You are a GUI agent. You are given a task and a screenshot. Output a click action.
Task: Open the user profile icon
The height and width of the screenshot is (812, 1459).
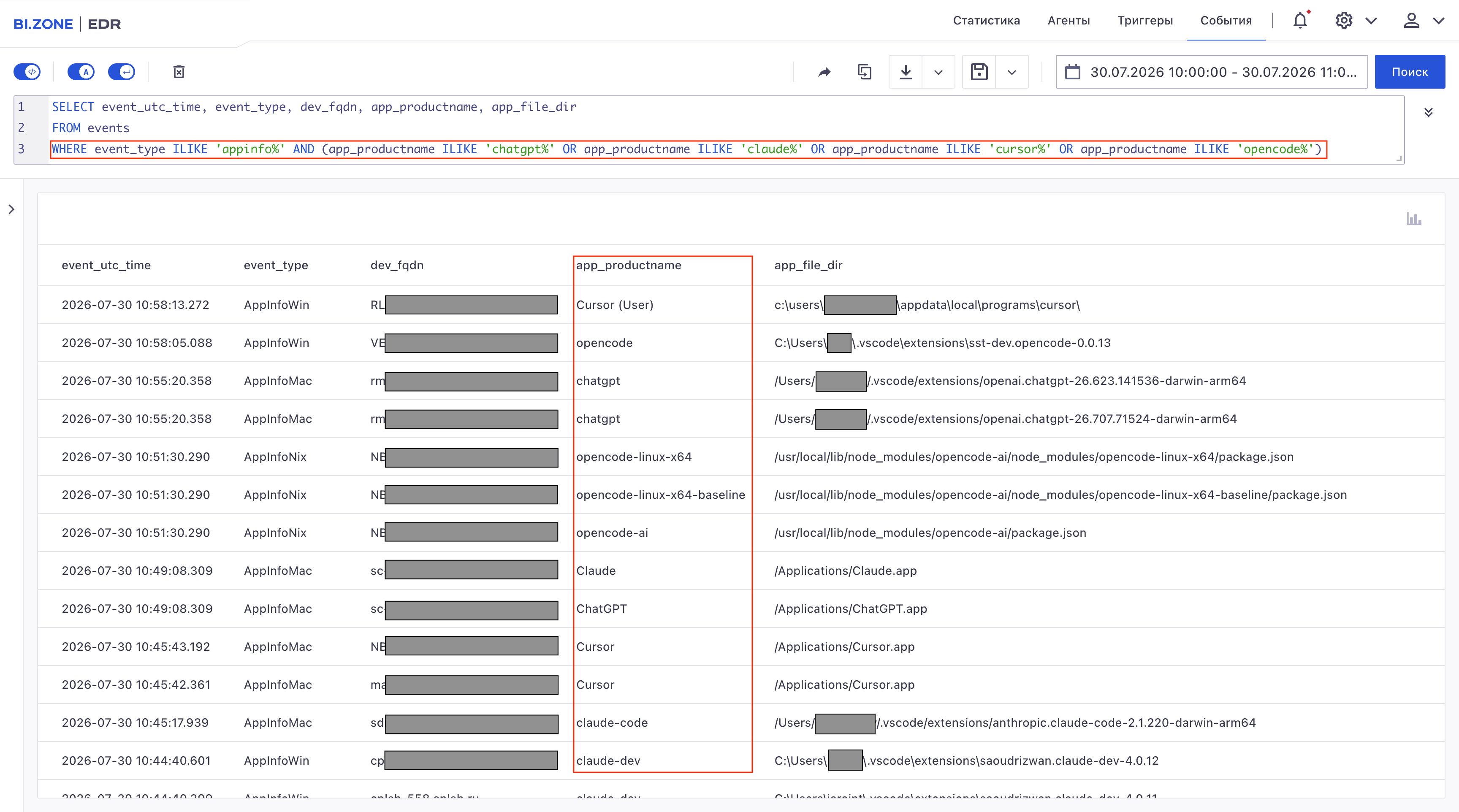point(1411,21)
